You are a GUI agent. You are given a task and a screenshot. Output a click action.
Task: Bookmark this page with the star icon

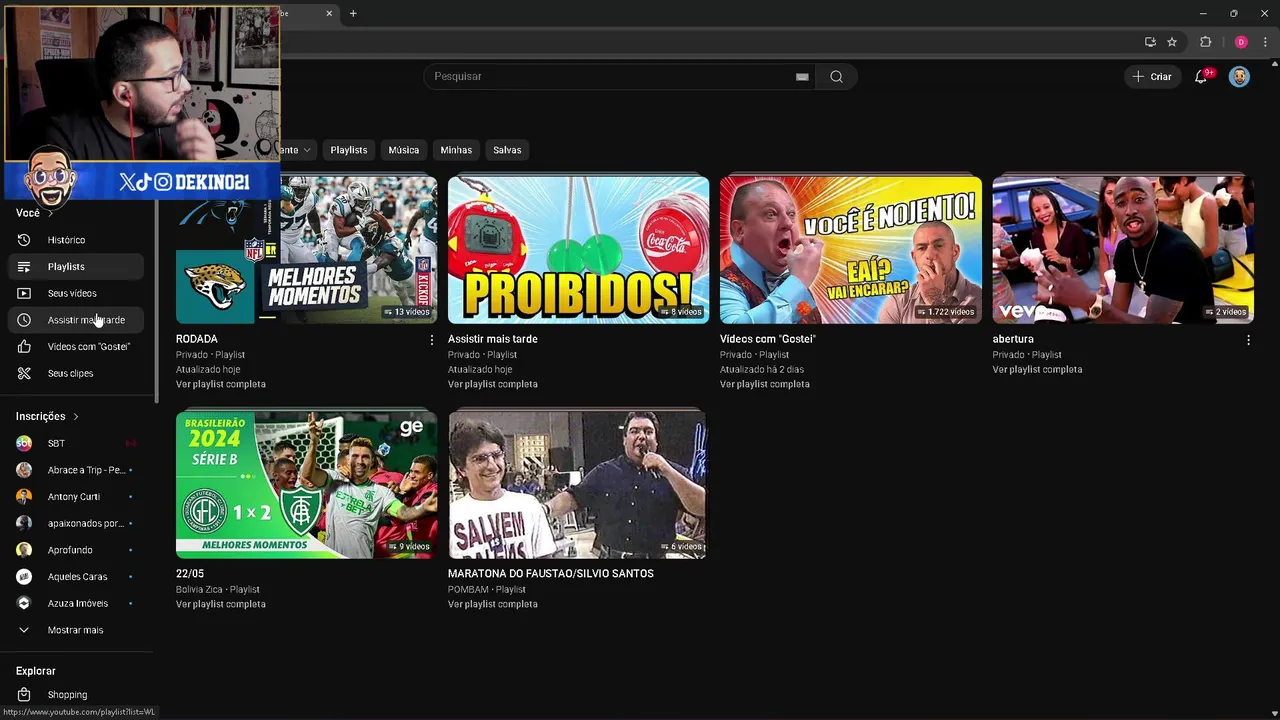[x=1172, y=42]
